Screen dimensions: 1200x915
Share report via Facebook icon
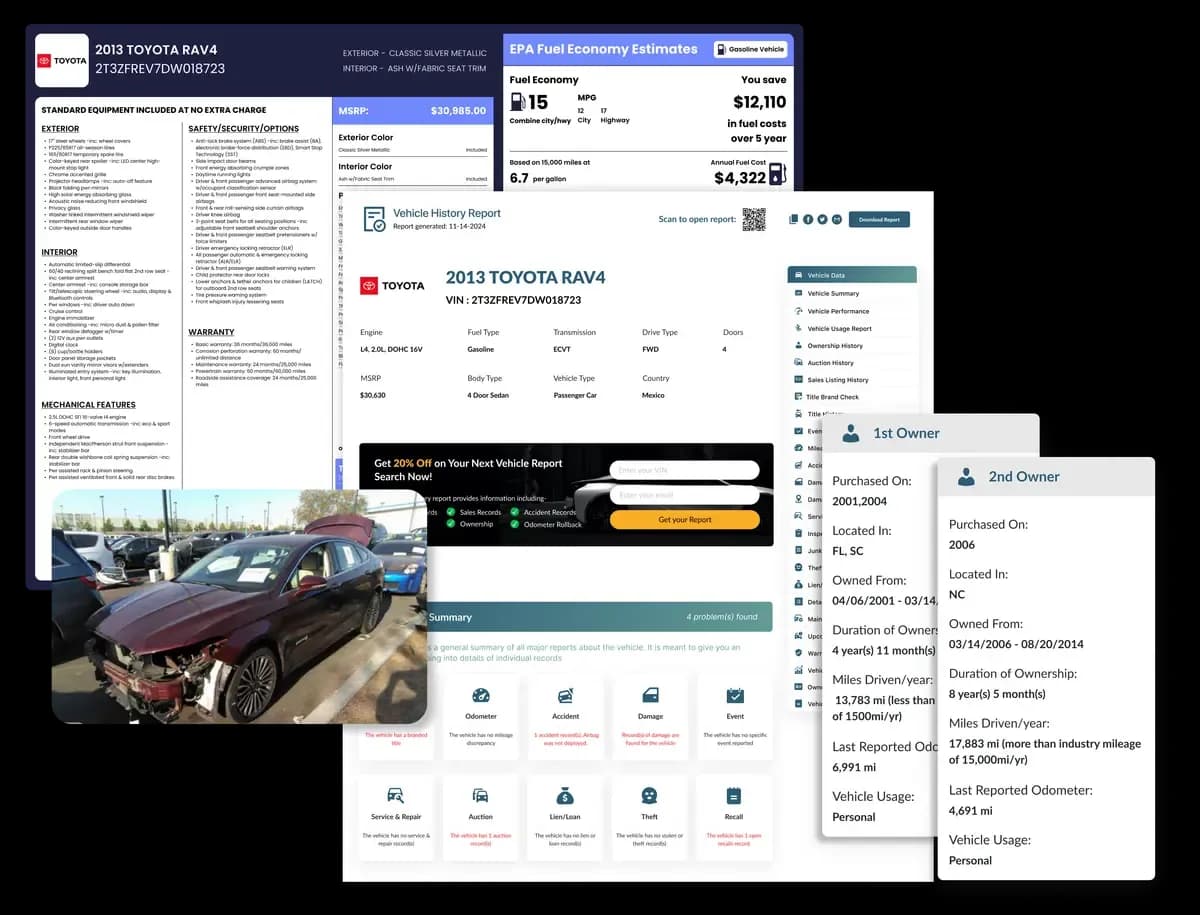[x=808, y=219]
